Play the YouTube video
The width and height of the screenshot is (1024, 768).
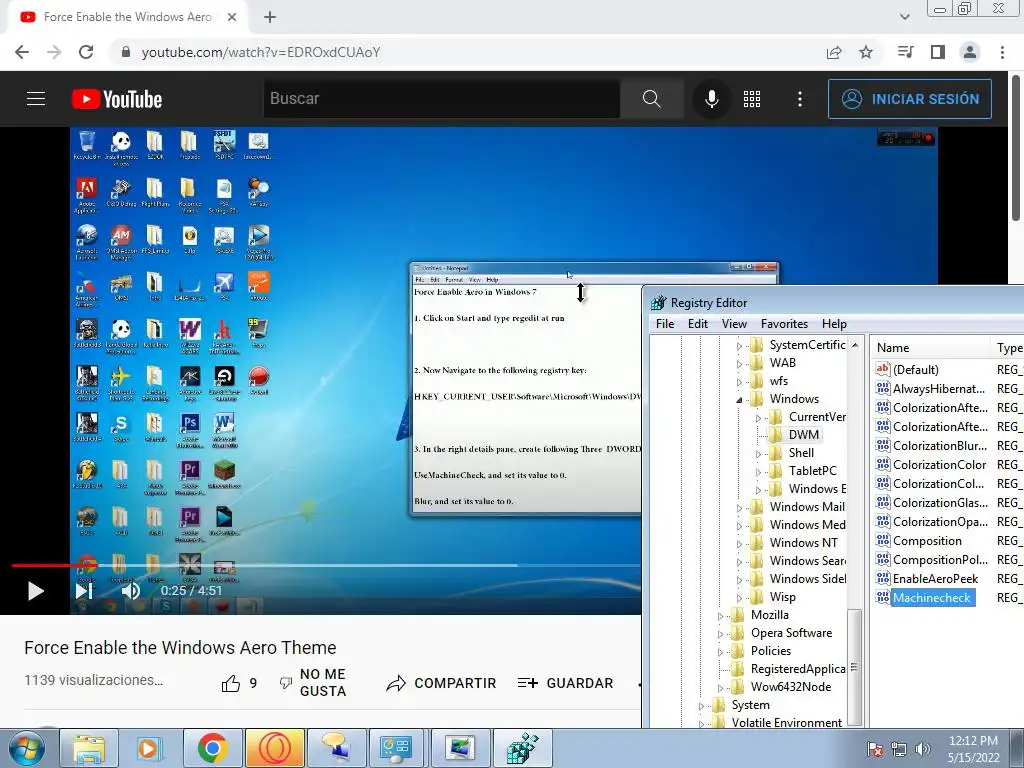point(35,591)
